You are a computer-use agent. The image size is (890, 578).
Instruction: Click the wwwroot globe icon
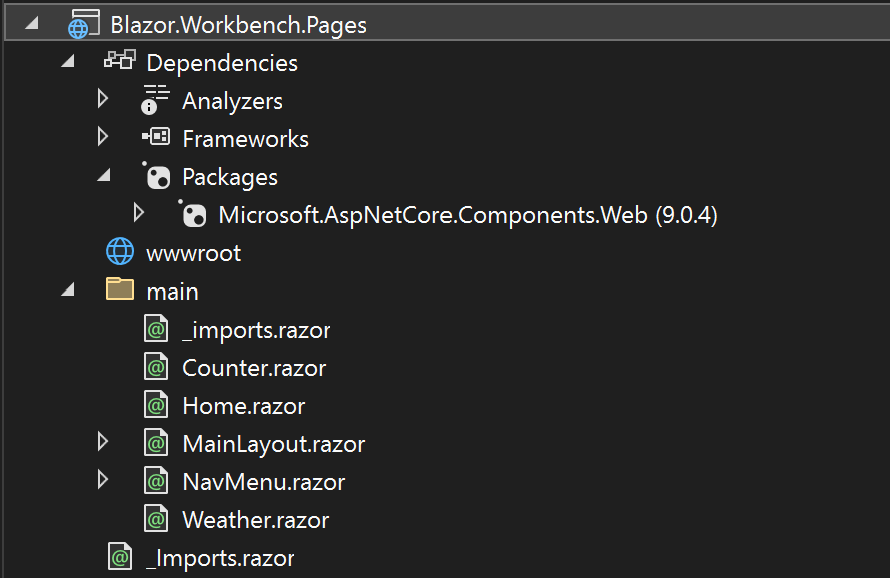click(120, 252)
